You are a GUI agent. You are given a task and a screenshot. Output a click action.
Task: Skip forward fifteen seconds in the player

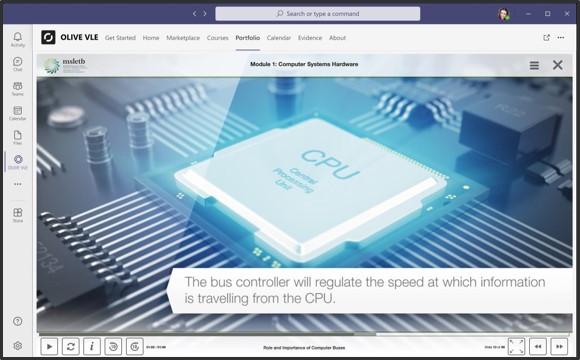[135, 347]
